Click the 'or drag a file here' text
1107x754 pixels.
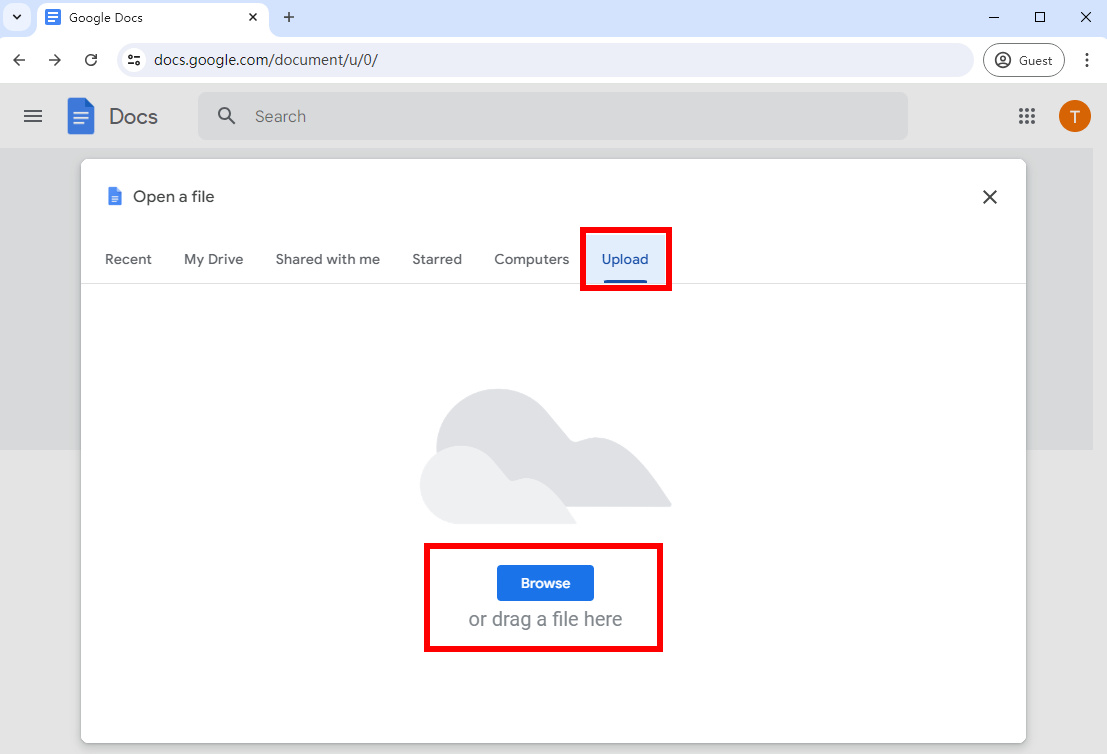[x=545, y=619]
